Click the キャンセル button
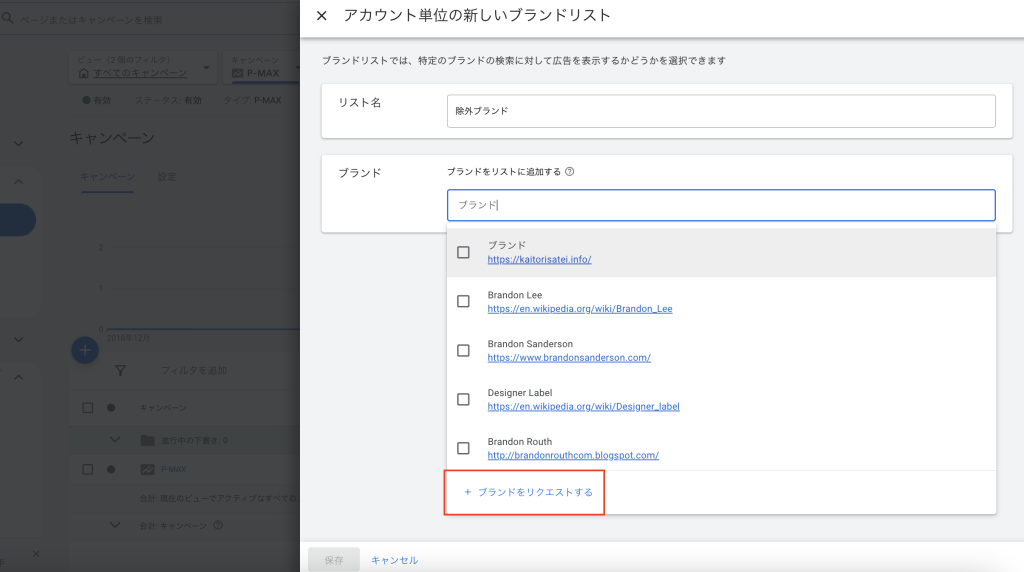Image resolution: width=1024 pixels, height=572 pixels. (x=394, y=560)
